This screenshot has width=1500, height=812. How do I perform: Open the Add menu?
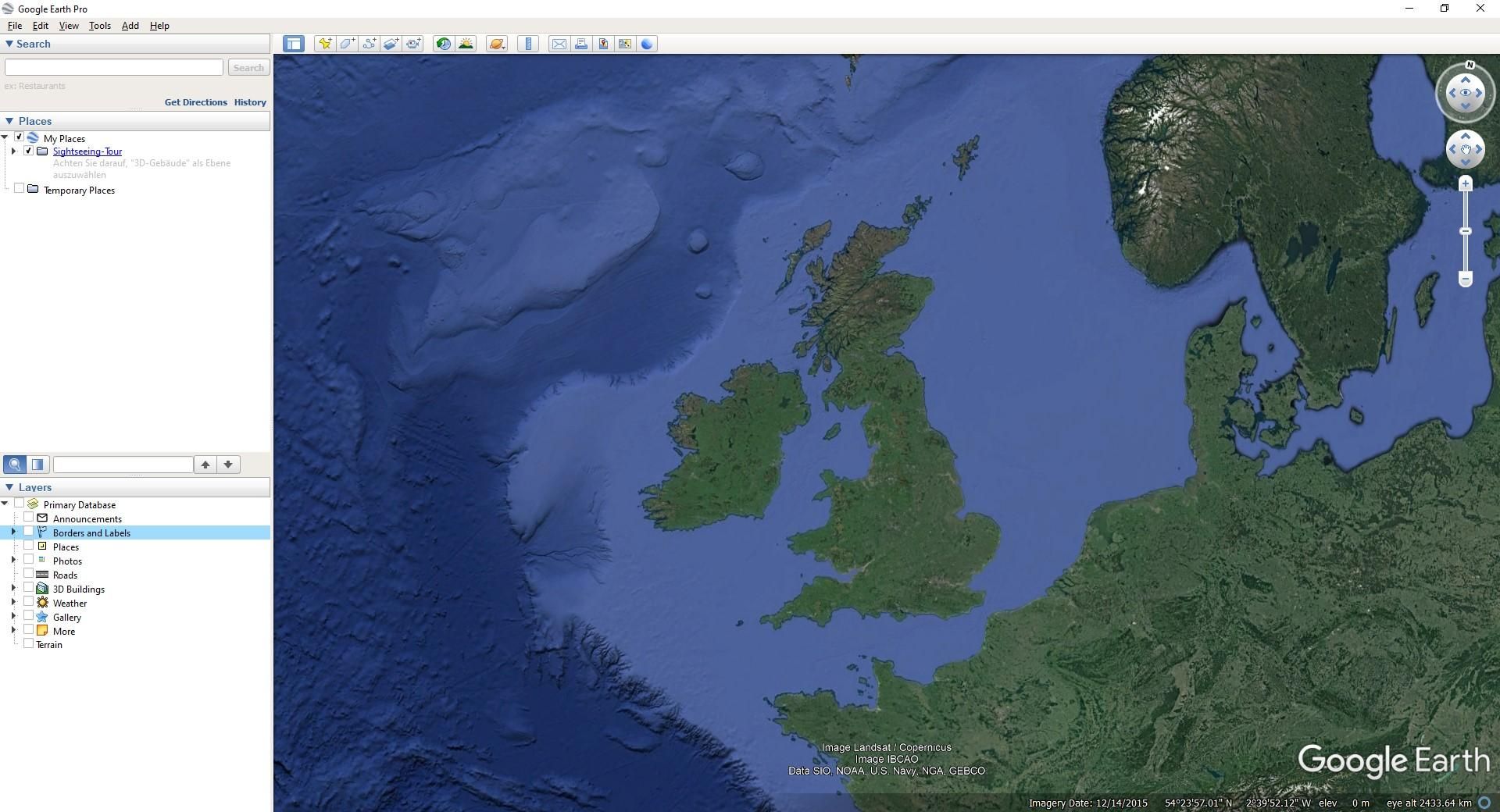[x=130, y=25]
